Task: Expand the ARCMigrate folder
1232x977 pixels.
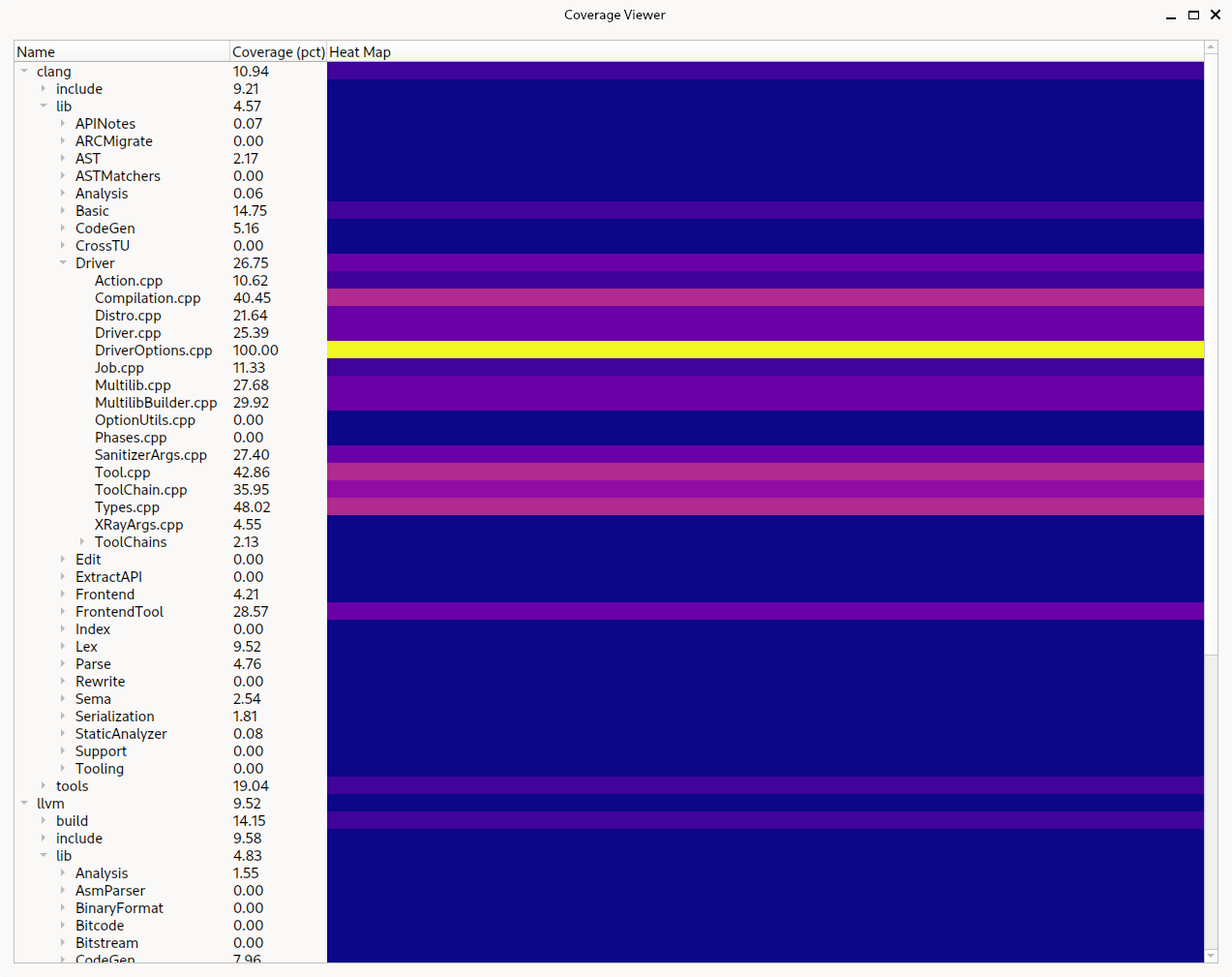Action: point(63,140)
